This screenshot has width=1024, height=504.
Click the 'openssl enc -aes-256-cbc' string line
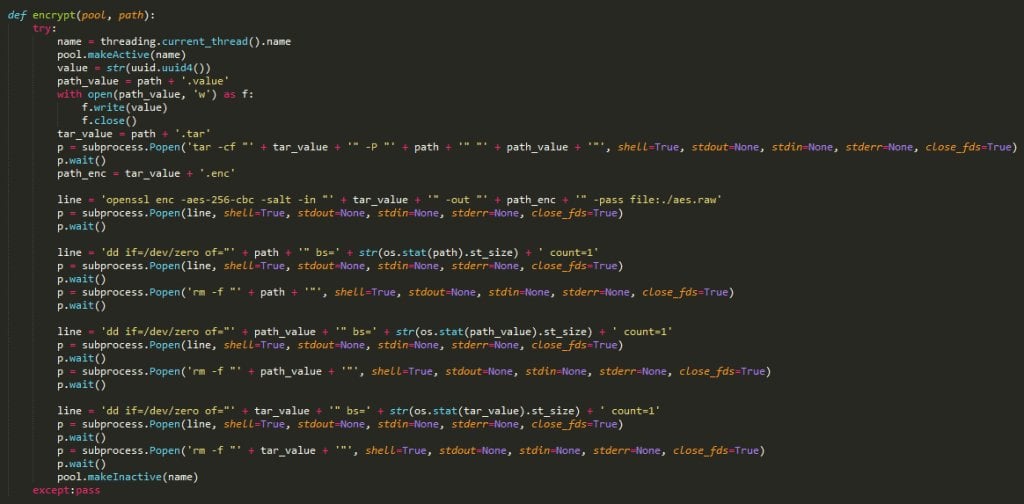click(389, 200)
